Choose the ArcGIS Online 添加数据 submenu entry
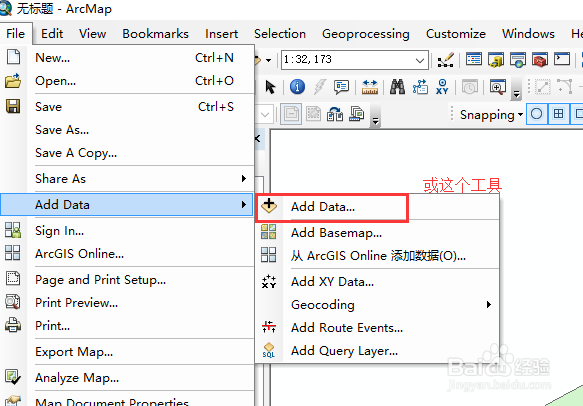 pyautogui.click(x=377, y=256)
